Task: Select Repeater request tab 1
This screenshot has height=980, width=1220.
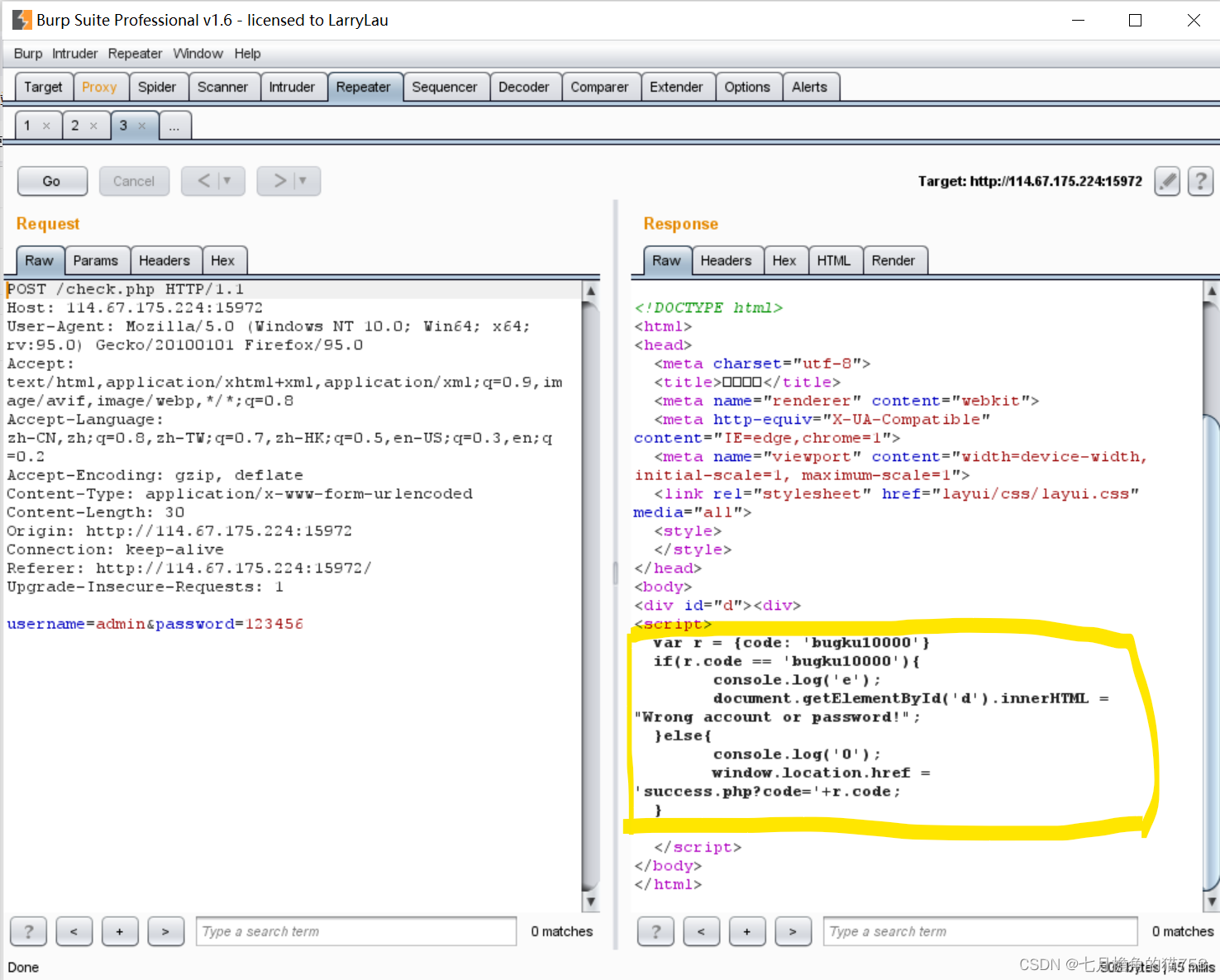Action: click(x=27, y=126)
